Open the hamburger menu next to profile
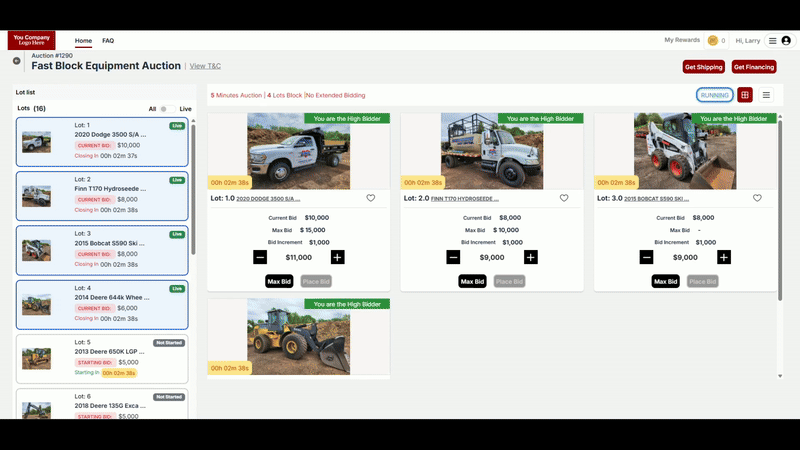 [772, 41]
